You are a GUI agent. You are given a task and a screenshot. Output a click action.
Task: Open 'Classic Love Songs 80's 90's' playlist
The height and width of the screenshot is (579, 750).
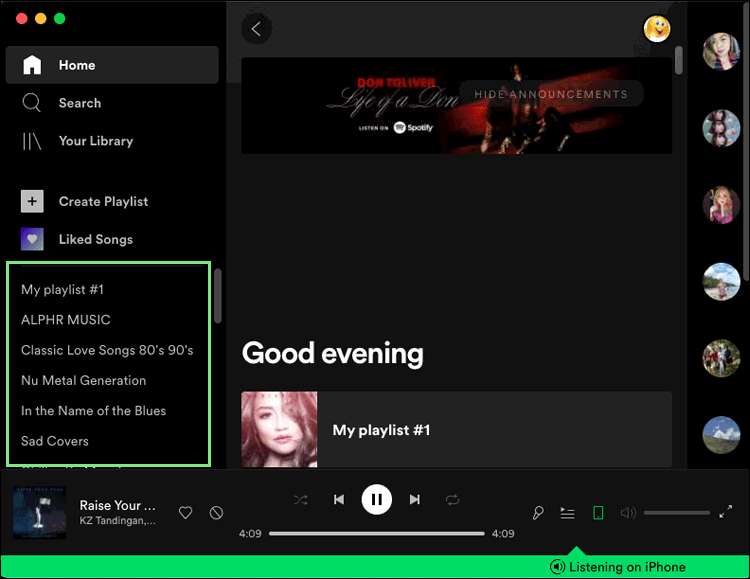pyautogui.click(x=107, y=350)
